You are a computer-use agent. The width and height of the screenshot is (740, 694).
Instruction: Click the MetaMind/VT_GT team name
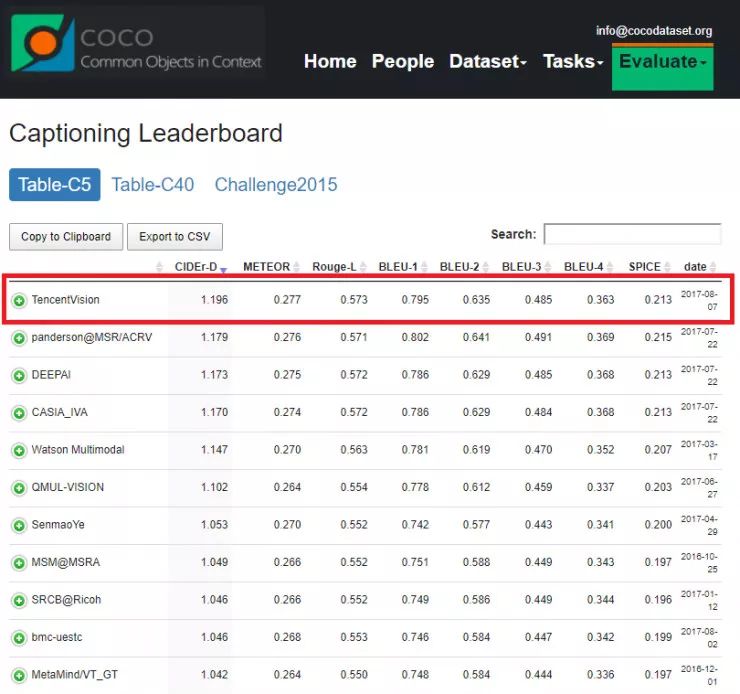tap(75, 675)
